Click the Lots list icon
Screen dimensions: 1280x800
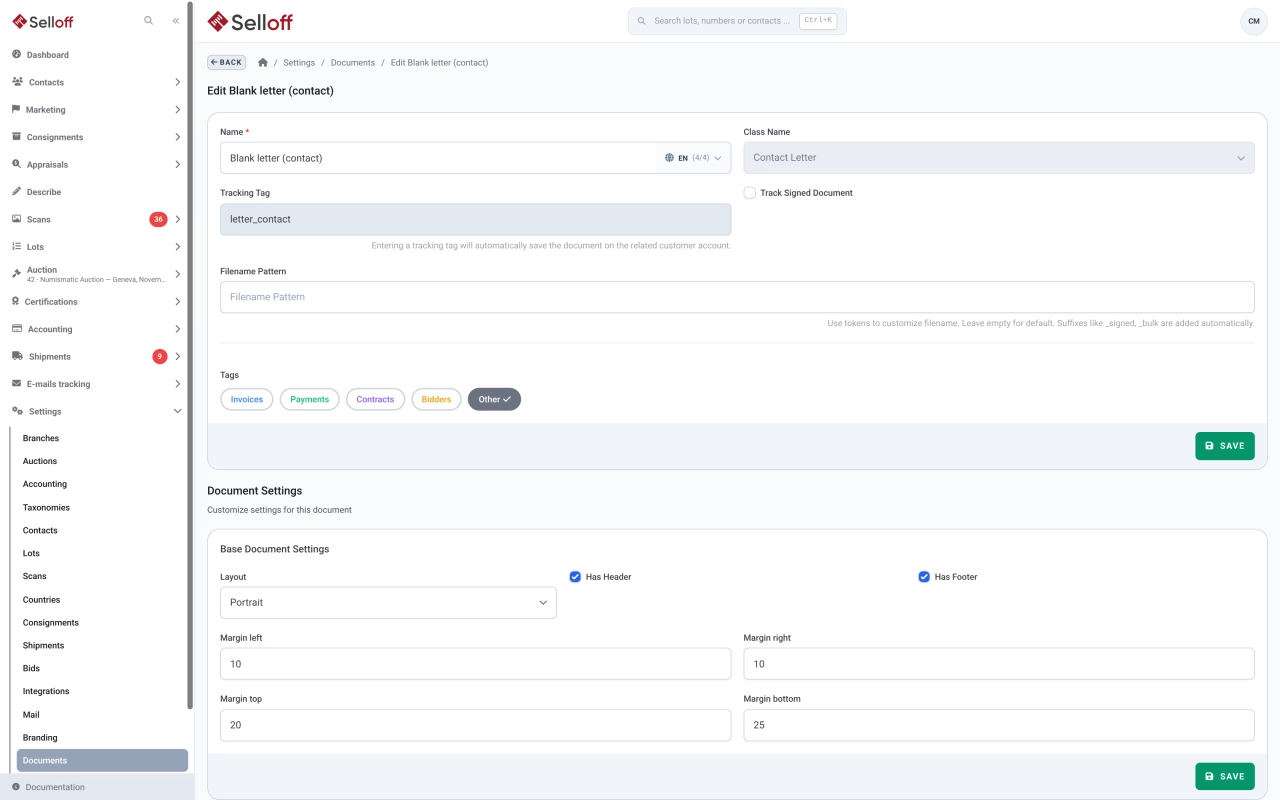[x=16, y=246]
